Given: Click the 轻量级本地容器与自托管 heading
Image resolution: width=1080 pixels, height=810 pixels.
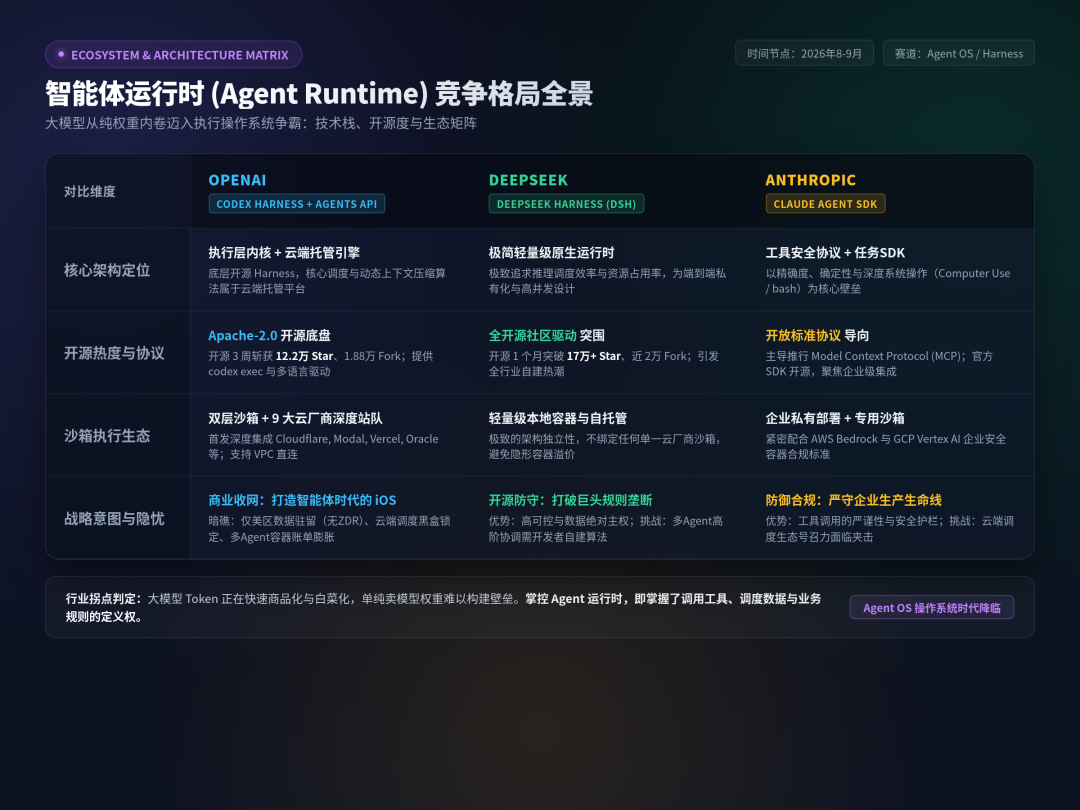Looking at the screenshot, I should pyautogui.click(x=557, y=418).
